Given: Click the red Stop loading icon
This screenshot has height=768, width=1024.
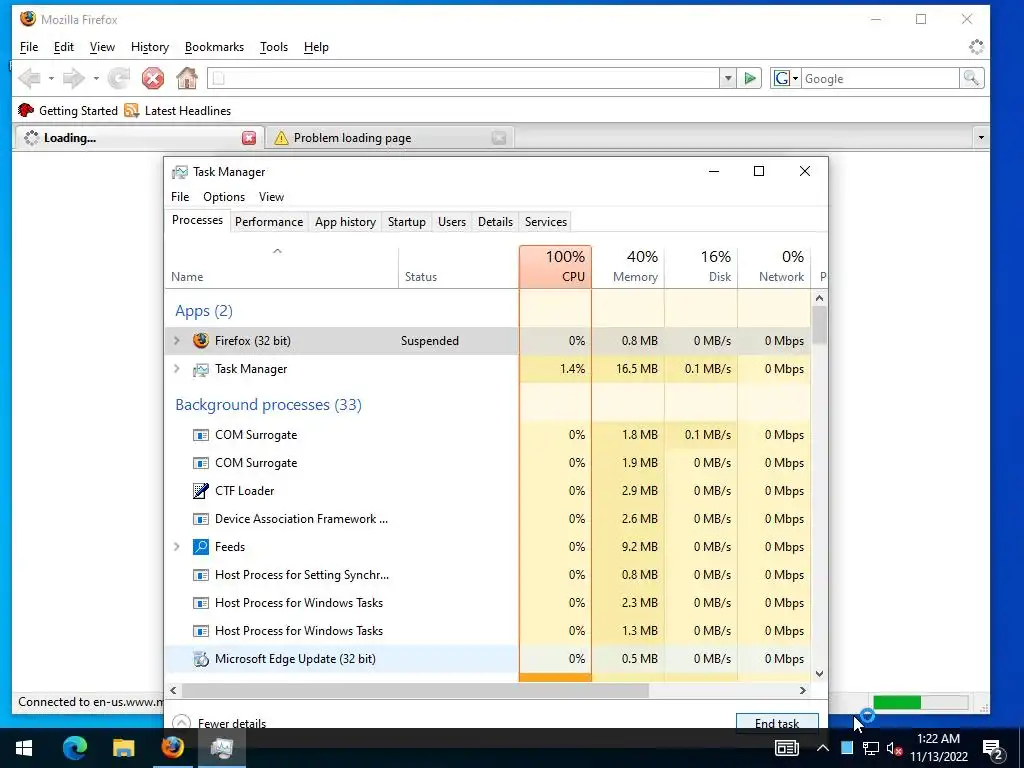Looking at the screenshot, I should click(153, 78).
